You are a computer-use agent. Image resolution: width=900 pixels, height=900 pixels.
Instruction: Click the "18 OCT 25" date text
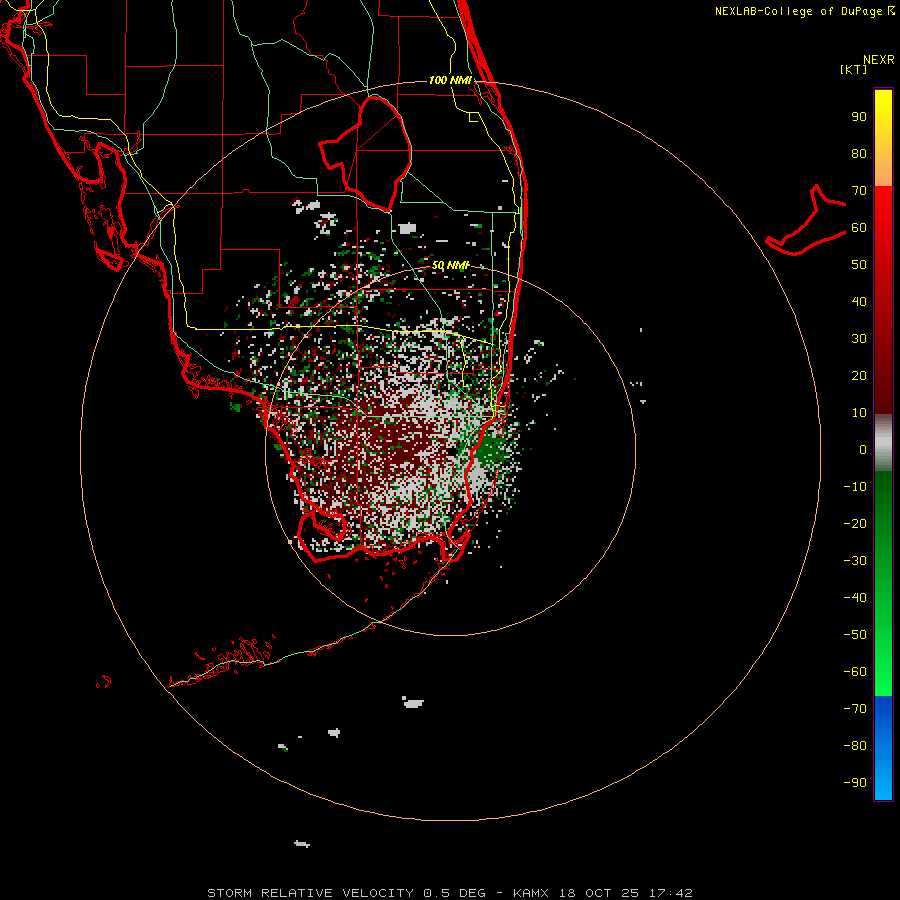click(x=599, y=893)
